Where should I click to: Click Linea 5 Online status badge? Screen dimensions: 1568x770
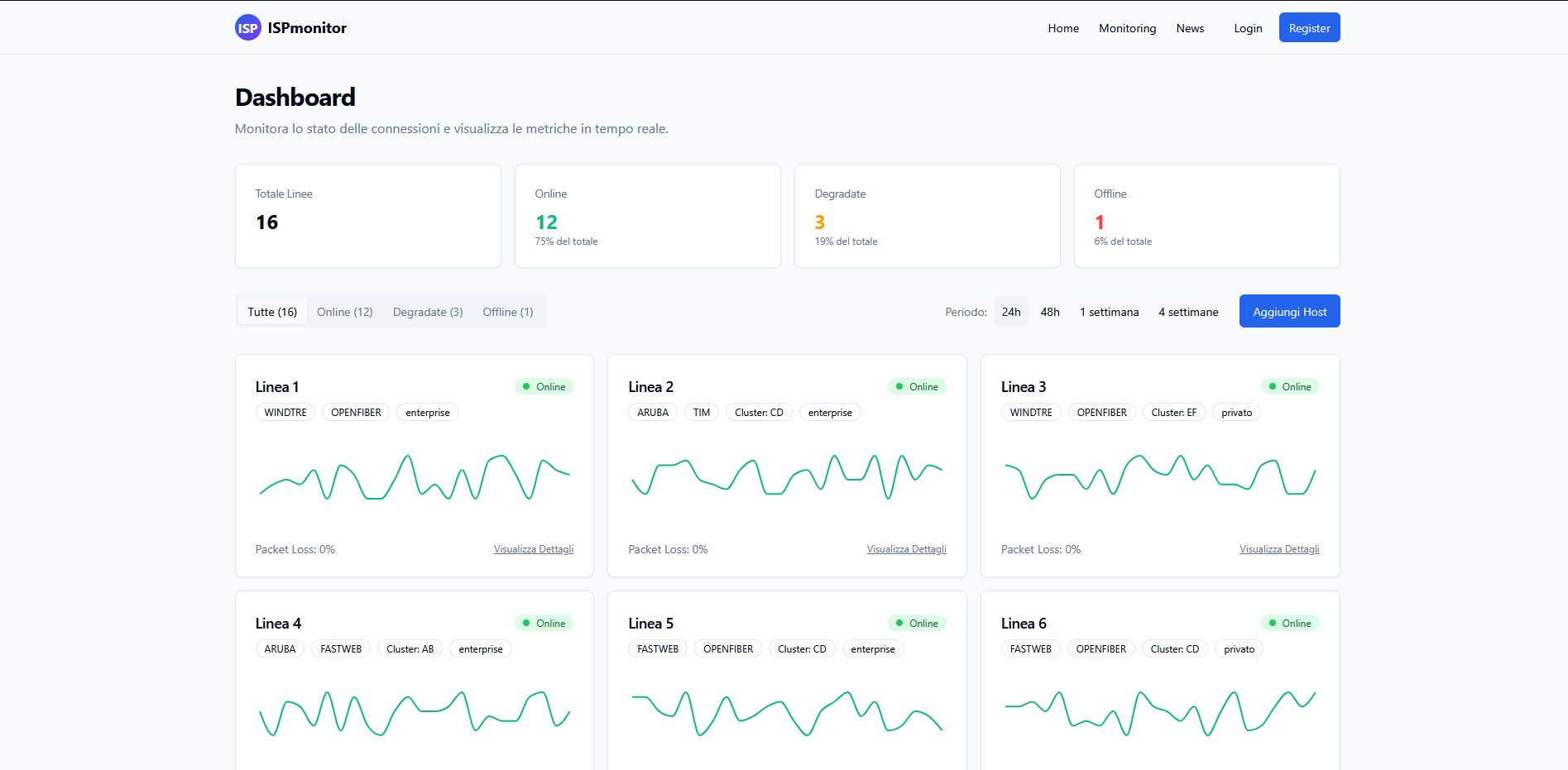916,624
